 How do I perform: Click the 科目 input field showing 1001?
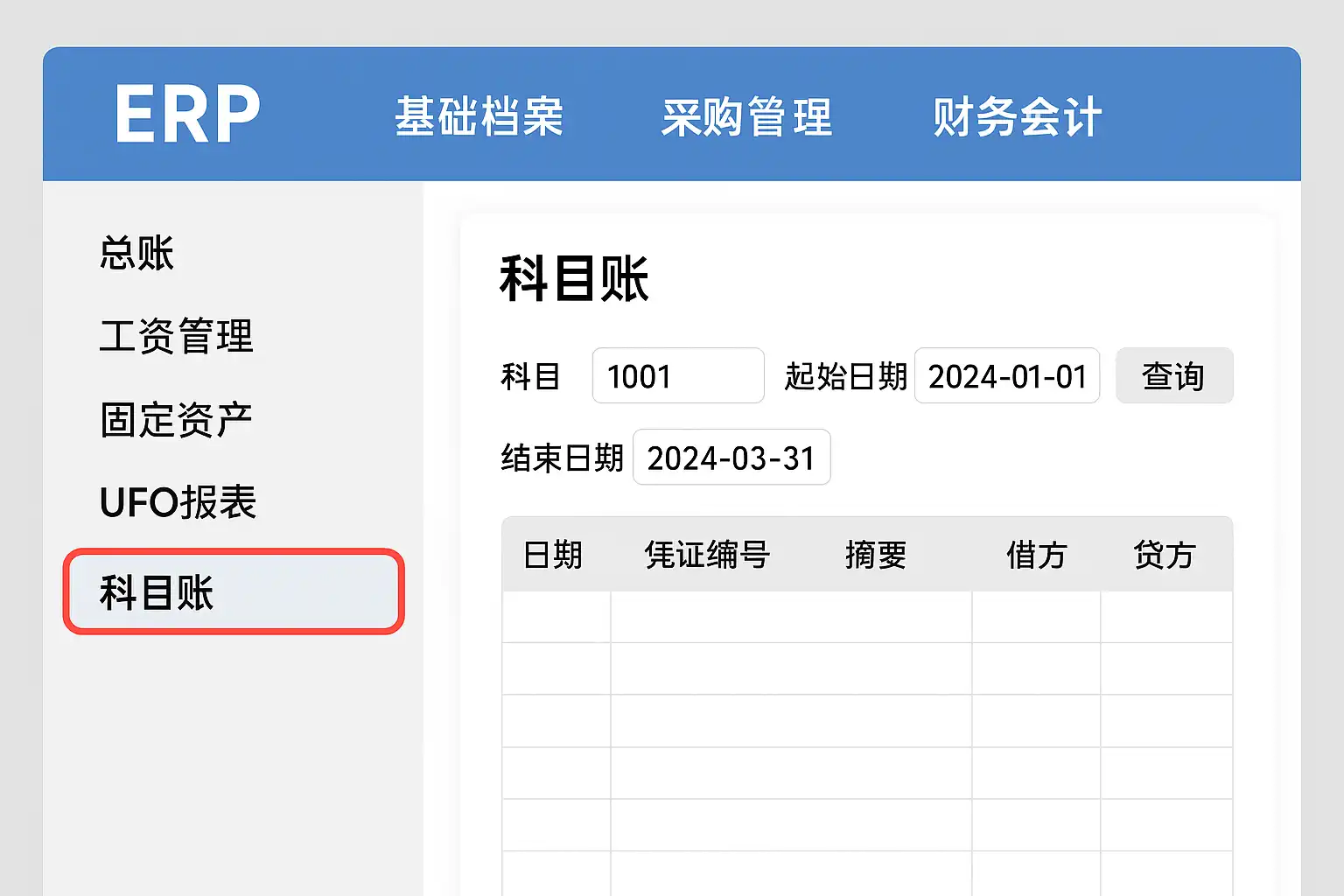678,375
